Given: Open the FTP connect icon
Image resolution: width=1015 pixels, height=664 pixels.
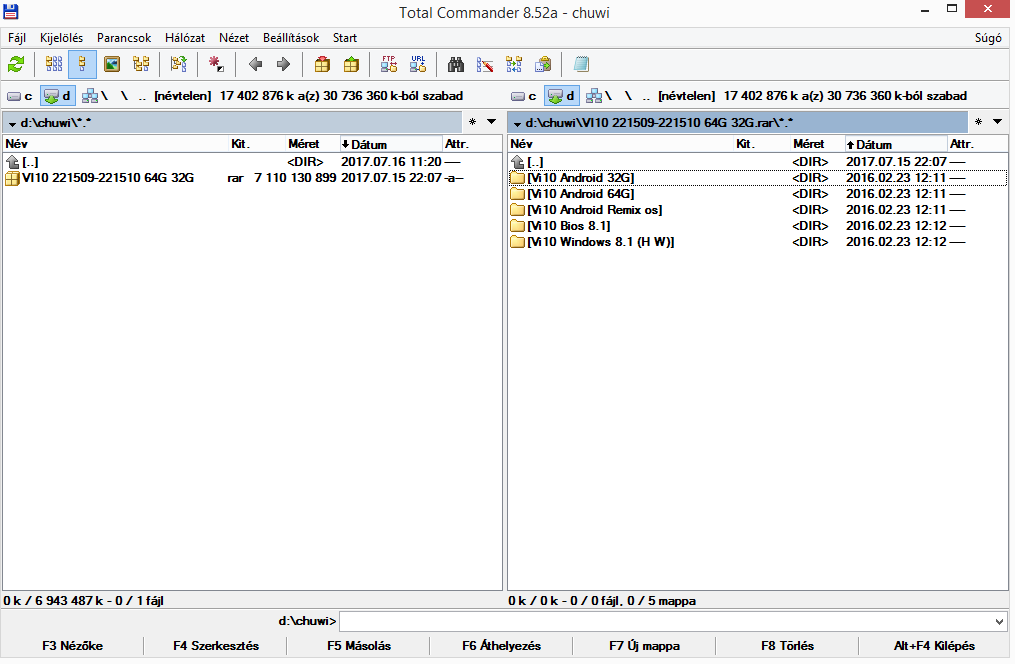Looking at the screenshot, I should pyautogui.click(x=388, y=64).
